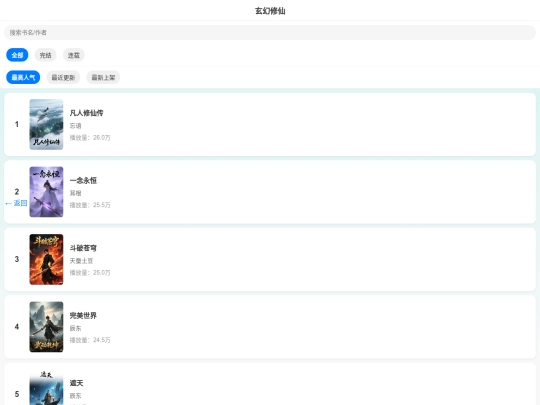Image resolution: width=540 pixels, height=405 pixels.
Task: Sort by 最近更新
Action: pos(63,77)
